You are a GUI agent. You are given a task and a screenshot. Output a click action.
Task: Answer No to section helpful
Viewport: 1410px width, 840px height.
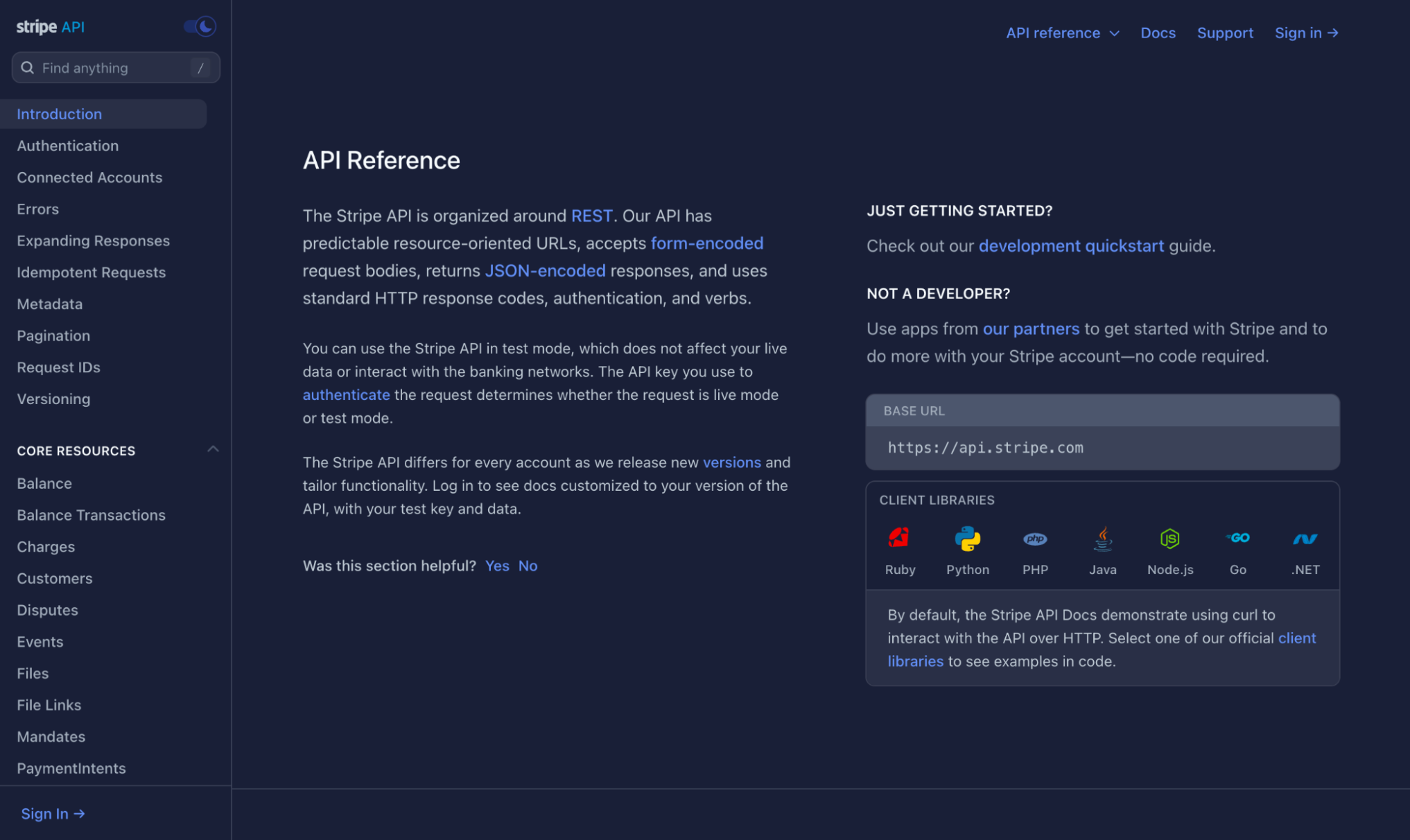[528, 566]
